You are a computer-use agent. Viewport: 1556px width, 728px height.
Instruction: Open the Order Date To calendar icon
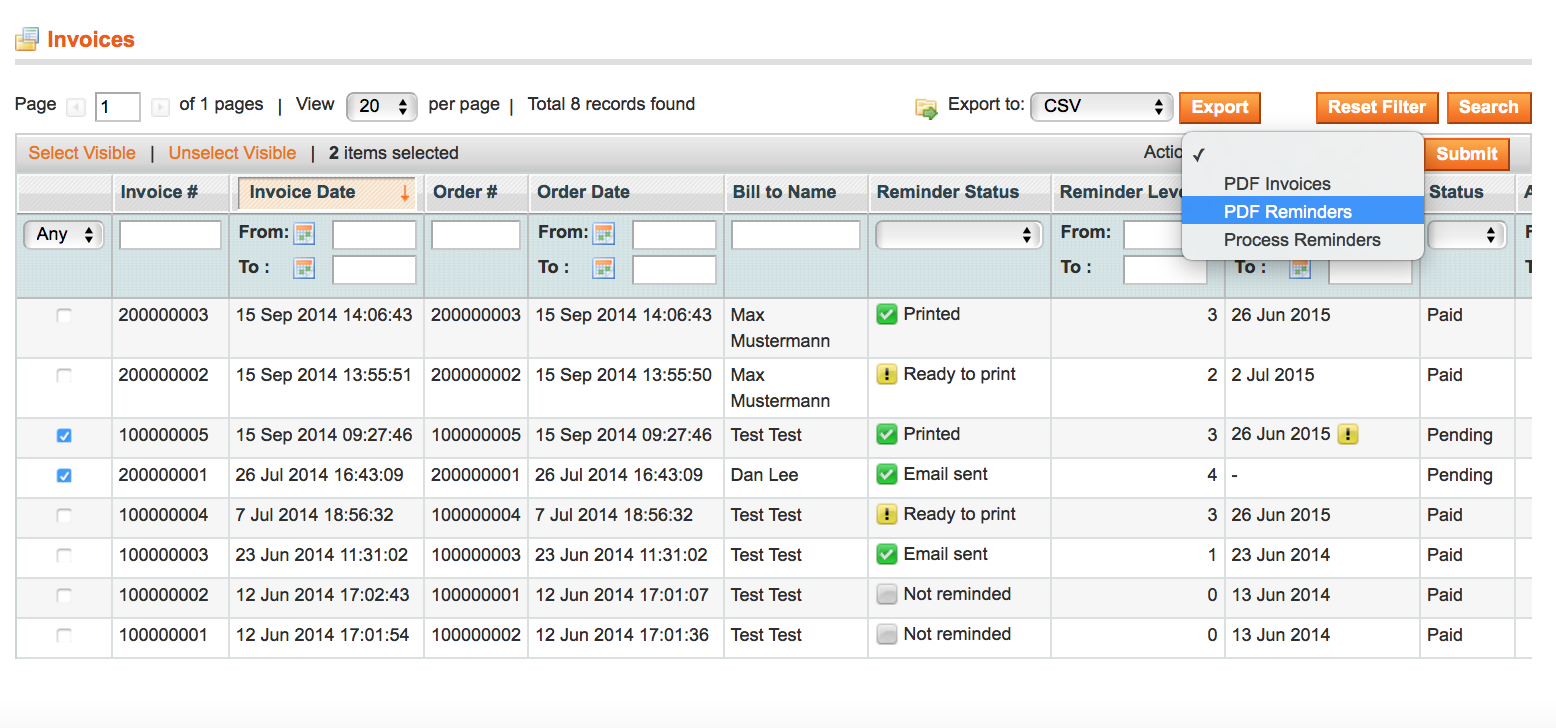(604, 268)
